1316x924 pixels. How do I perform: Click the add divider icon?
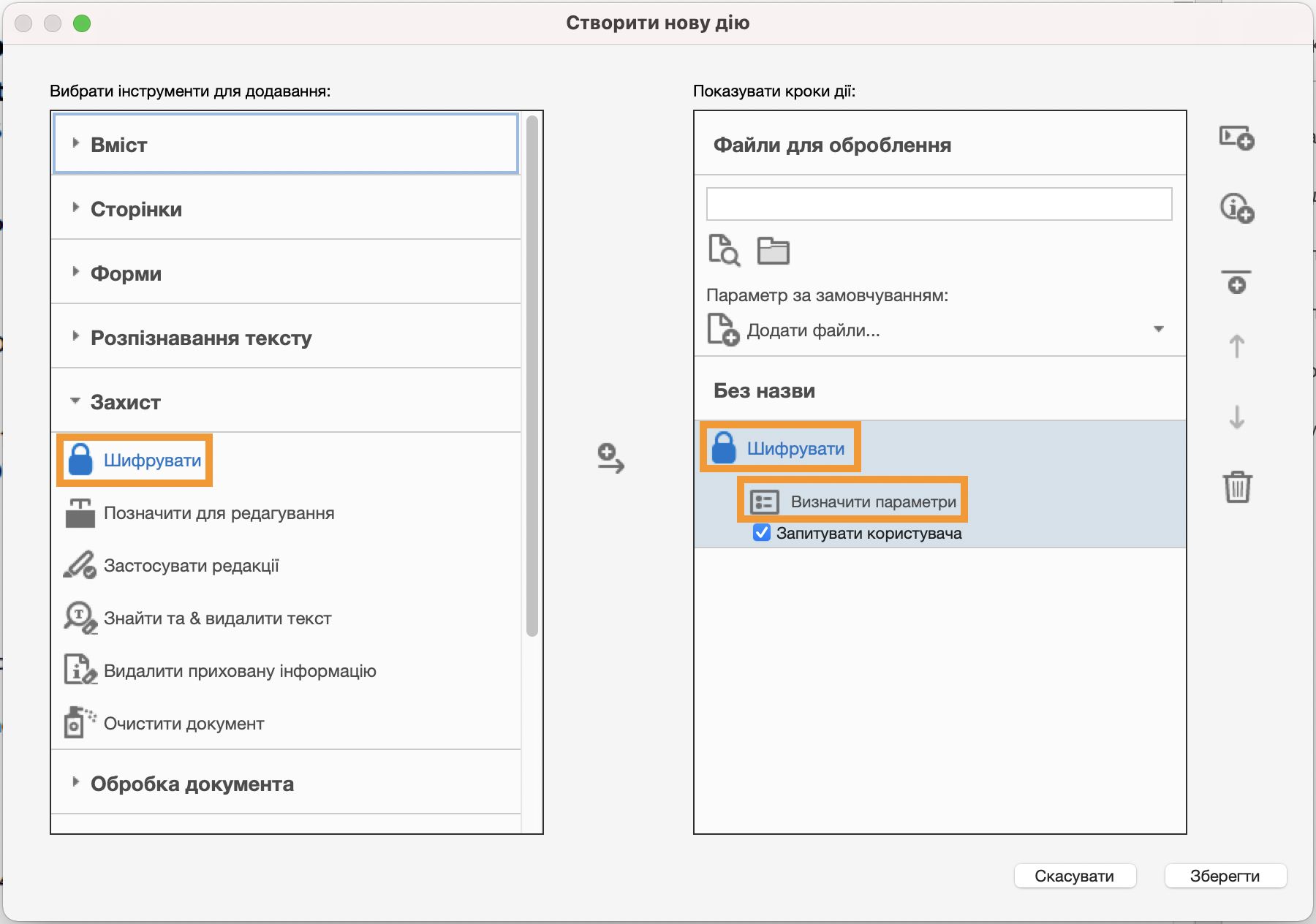[x=1236, y=281]
